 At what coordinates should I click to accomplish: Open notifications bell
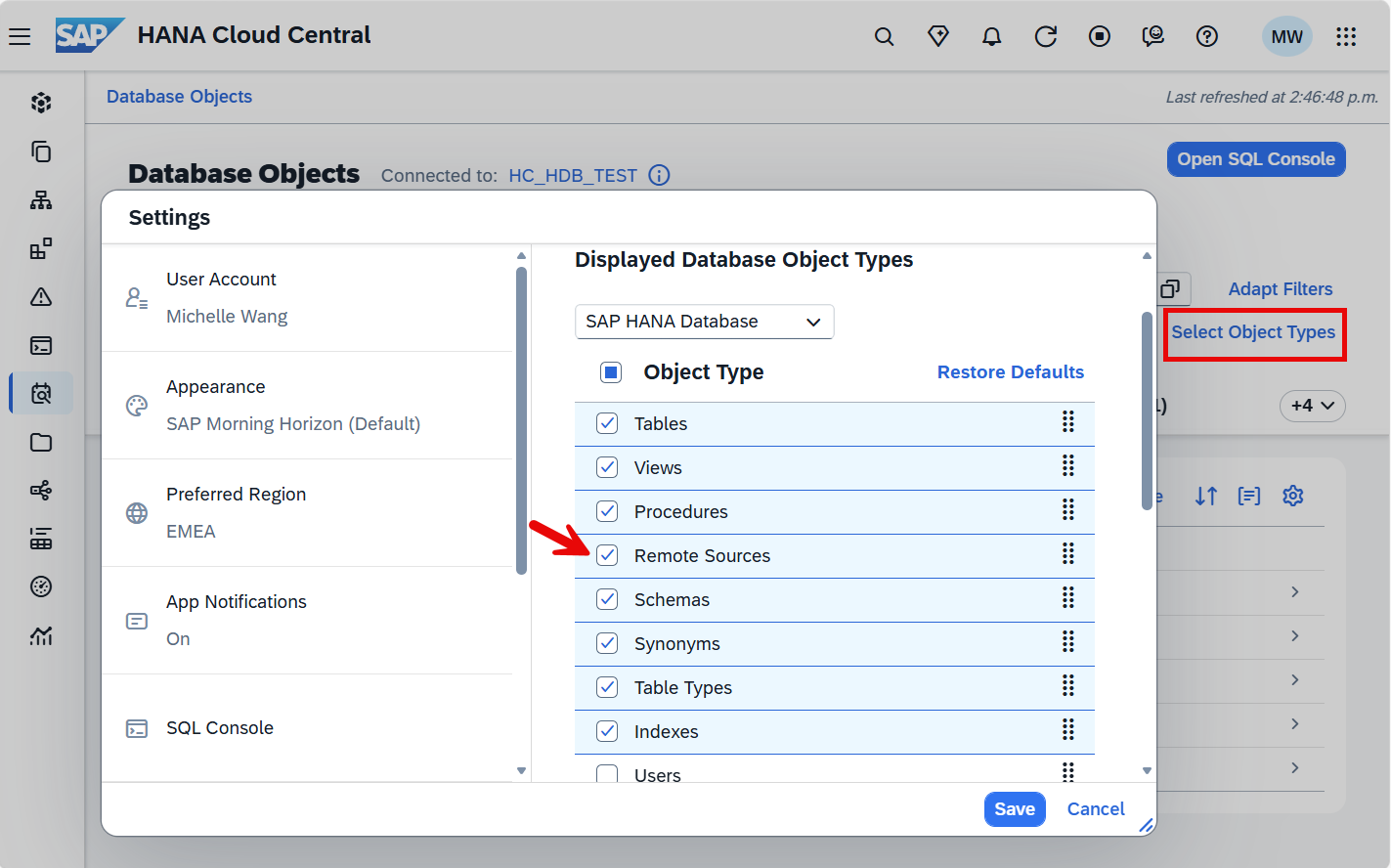coord(992,37)
